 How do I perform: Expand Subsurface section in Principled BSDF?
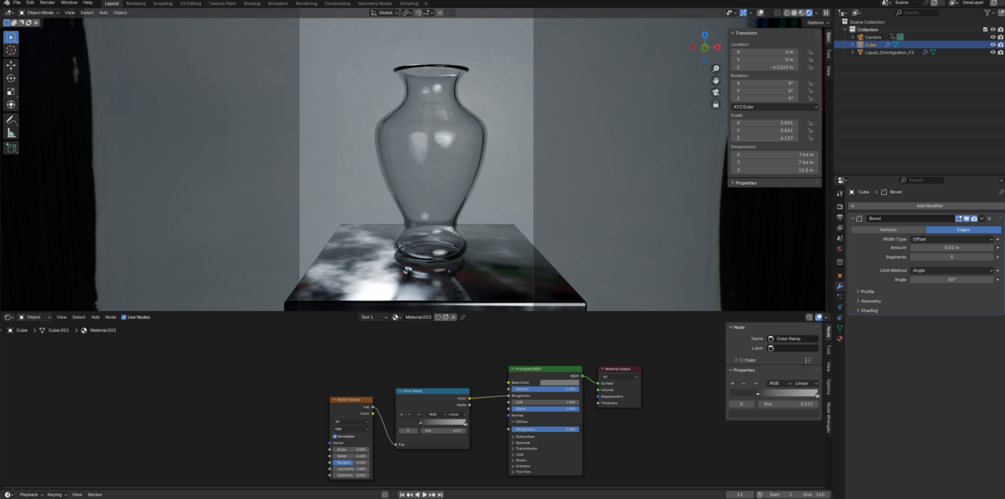(526, 437)
